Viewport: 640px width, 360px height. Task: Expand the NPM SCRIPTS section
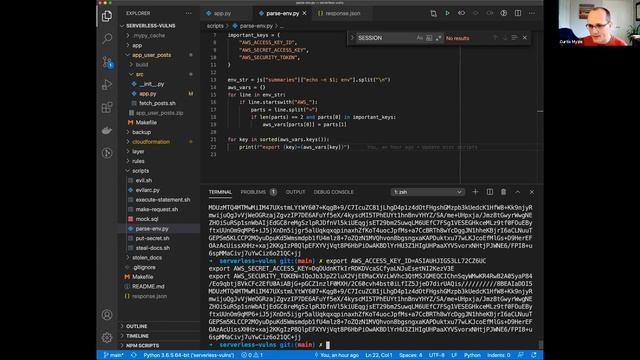pyautogui.click(x=142, y=345)
